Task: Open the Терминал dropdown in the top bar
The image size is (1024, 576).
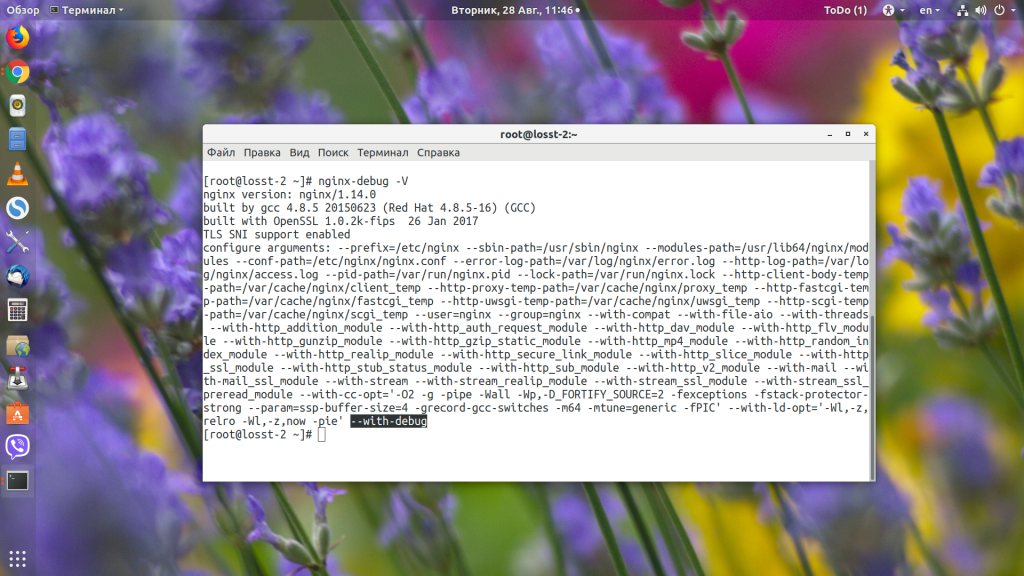Action: click(88, 9)
